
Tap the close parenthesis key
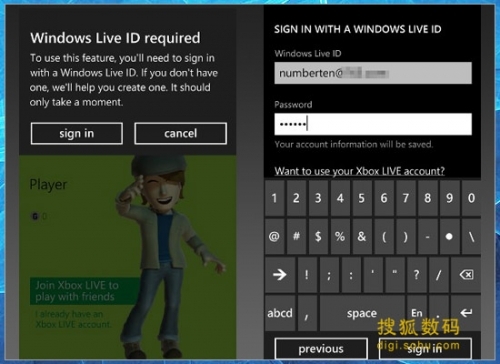coord(406,236)
